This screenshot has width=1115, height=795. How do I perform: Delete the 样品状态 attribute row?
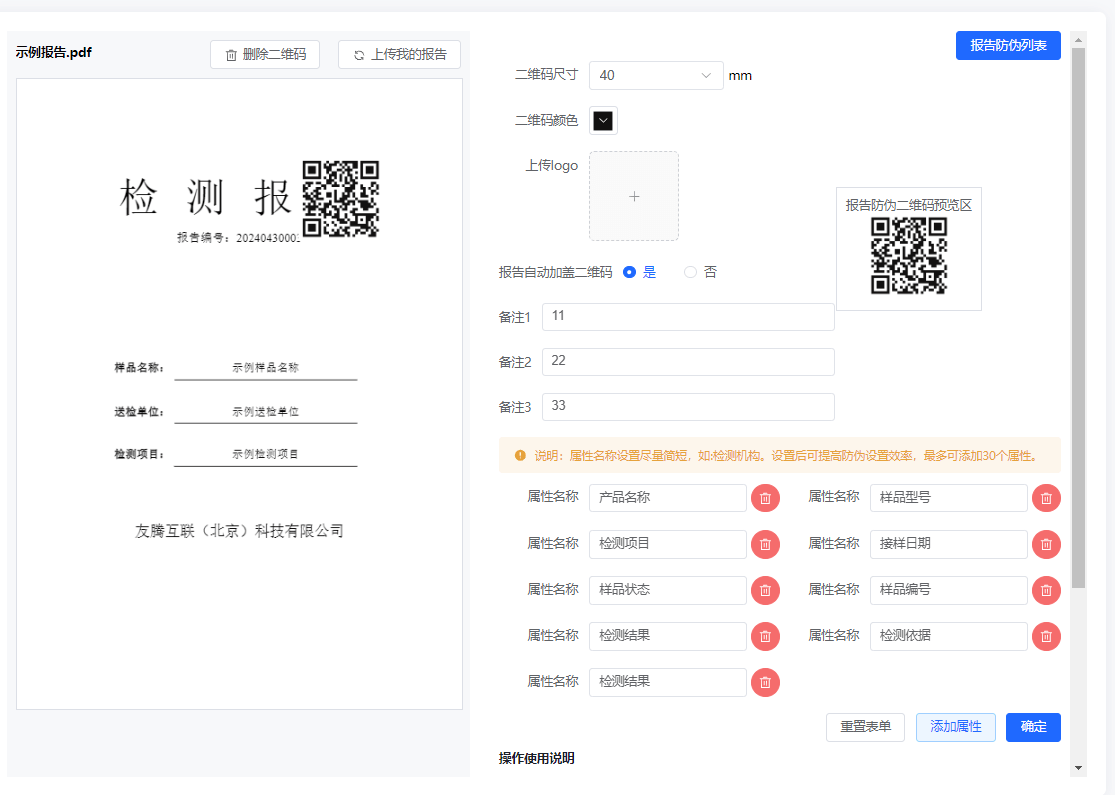(x=765, y=590)
